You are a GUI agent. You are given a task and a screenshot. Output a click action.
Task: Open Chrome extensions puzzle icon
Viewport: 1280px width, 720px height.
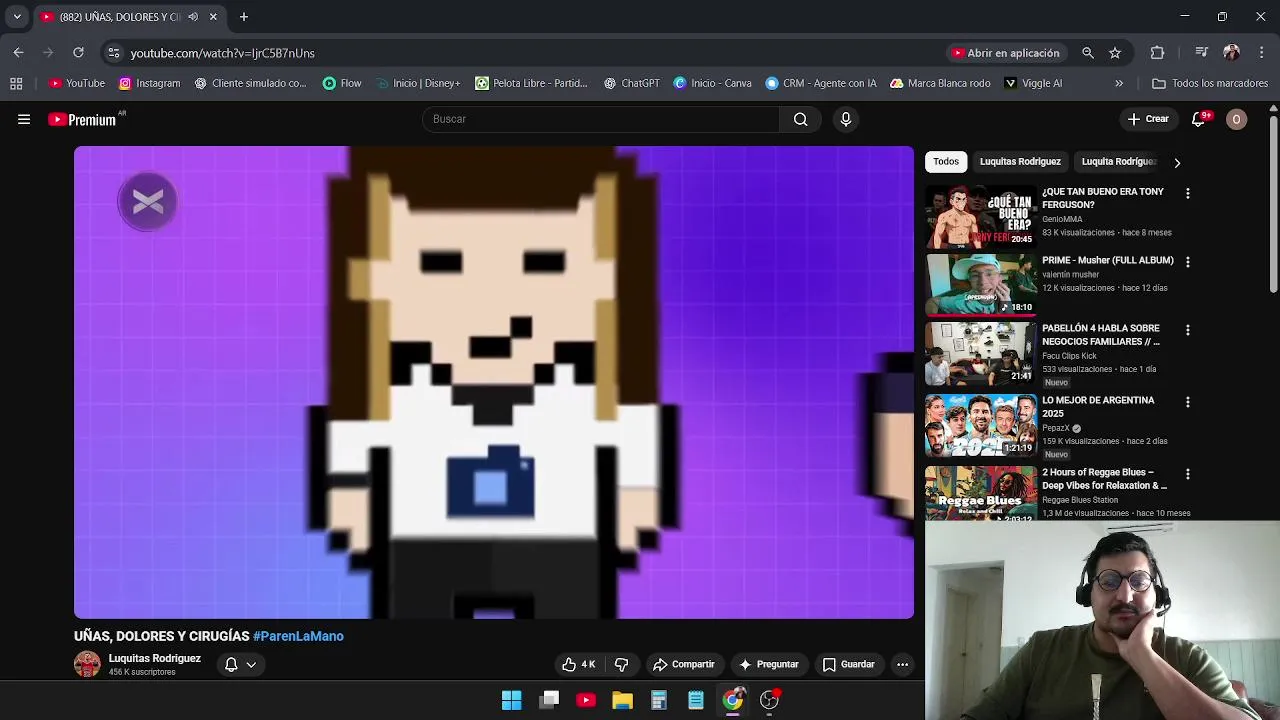point(1157,53)
